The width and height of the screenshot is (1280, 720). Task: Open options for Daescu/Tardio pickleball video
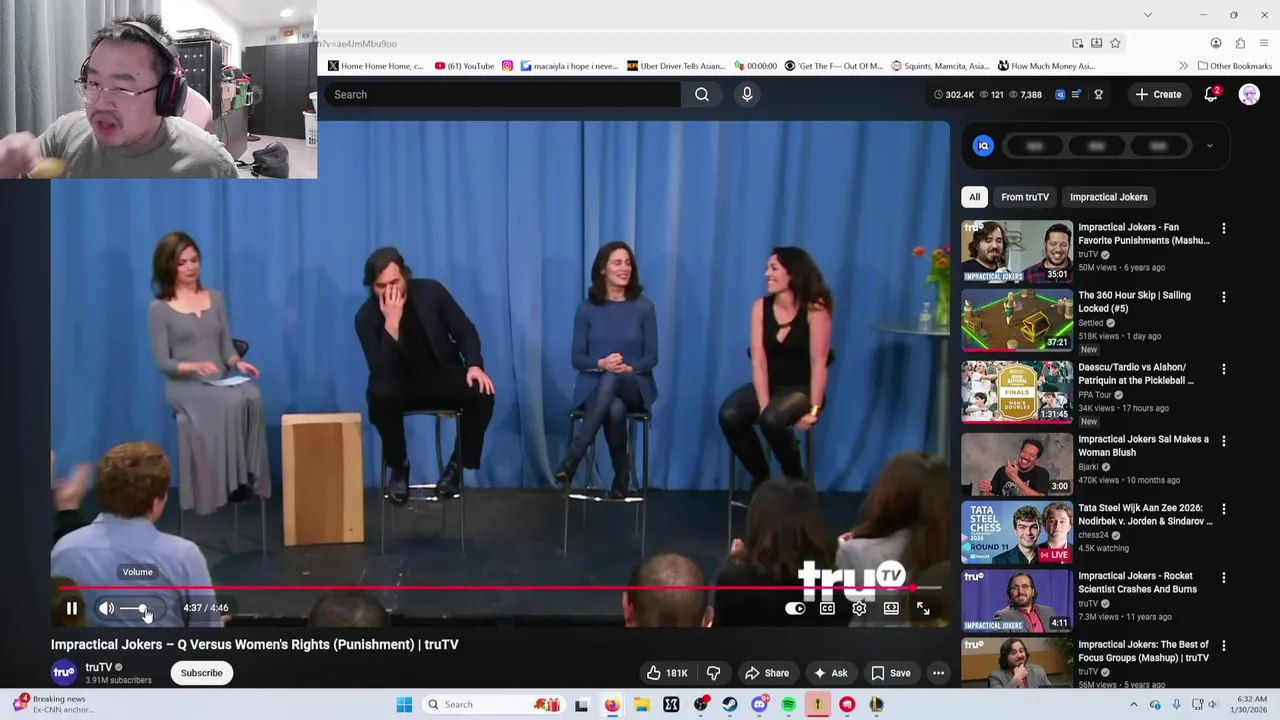[x=1223, y=369]
